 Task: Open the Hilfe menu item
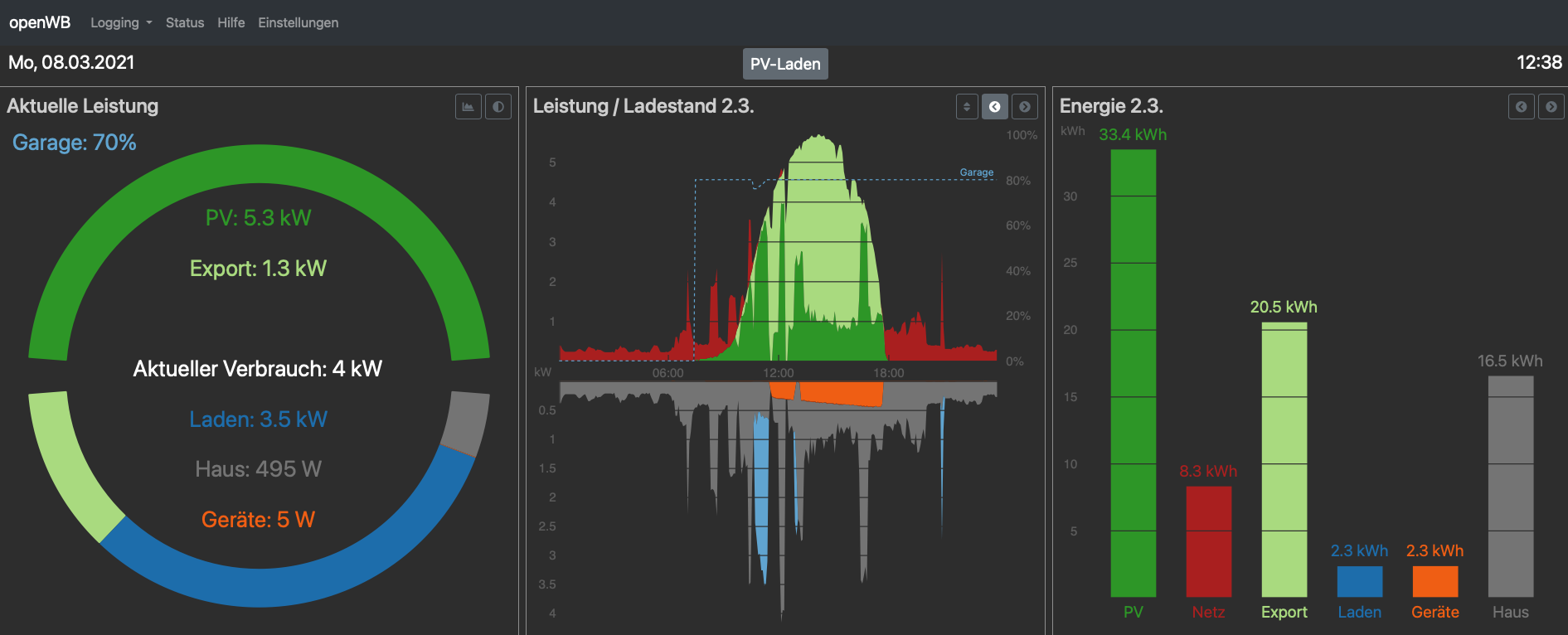pos(231,22)
